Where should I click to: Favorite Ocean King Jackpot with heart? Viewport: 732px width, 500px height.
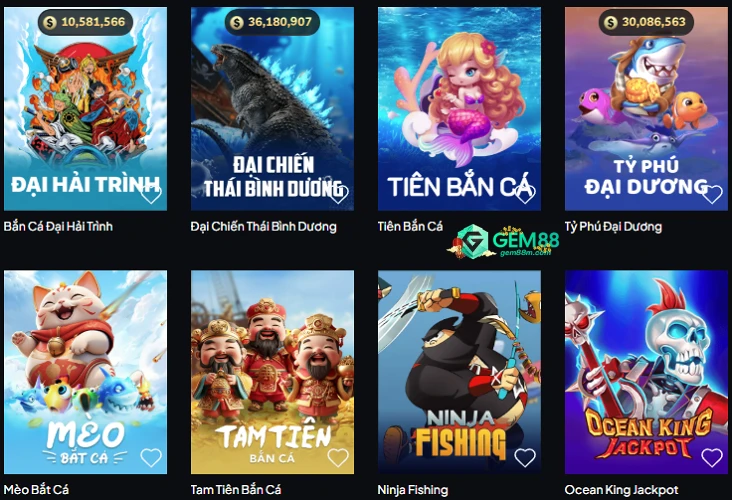point(712,458)
